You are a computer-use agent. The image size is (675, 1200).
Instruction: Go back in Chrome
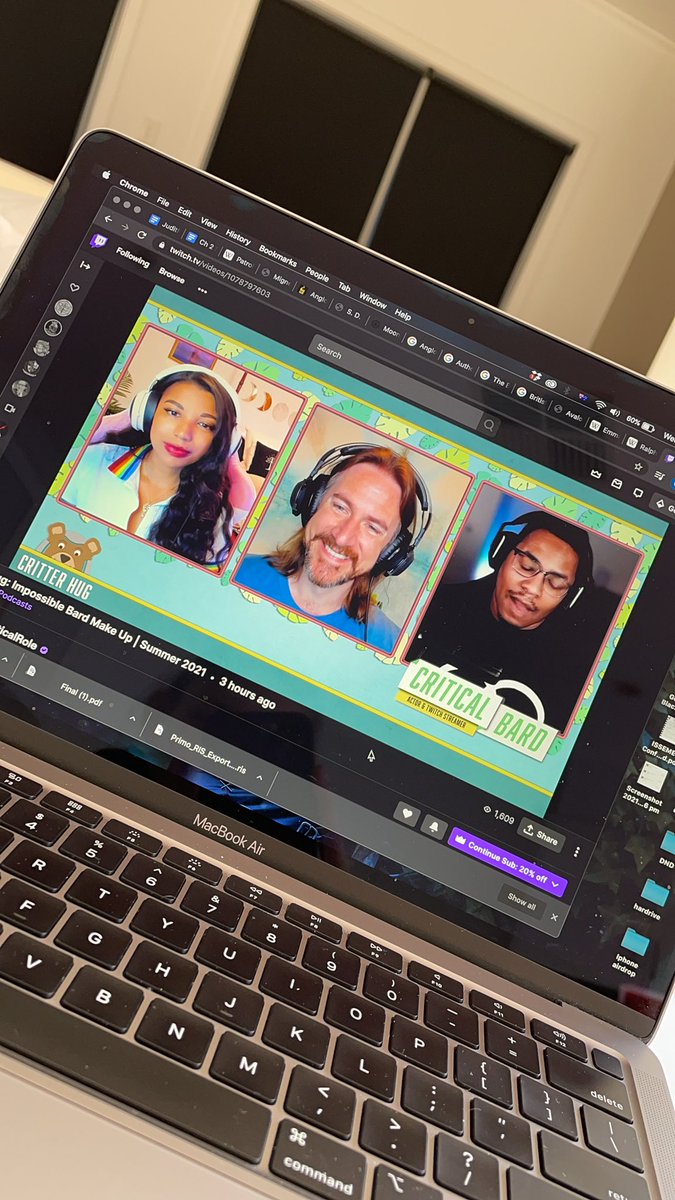click(x=108, y=218)
